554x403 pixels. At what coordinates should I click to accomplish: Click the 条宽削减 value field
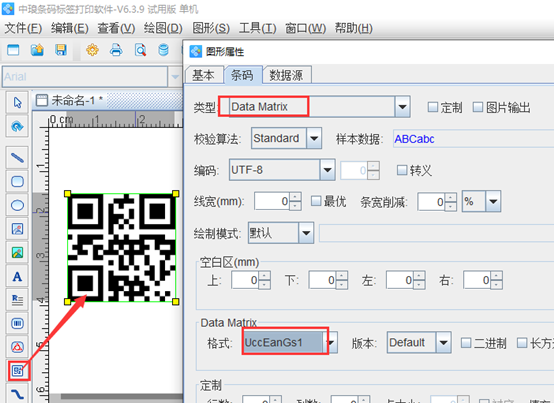tap(431, 201)
